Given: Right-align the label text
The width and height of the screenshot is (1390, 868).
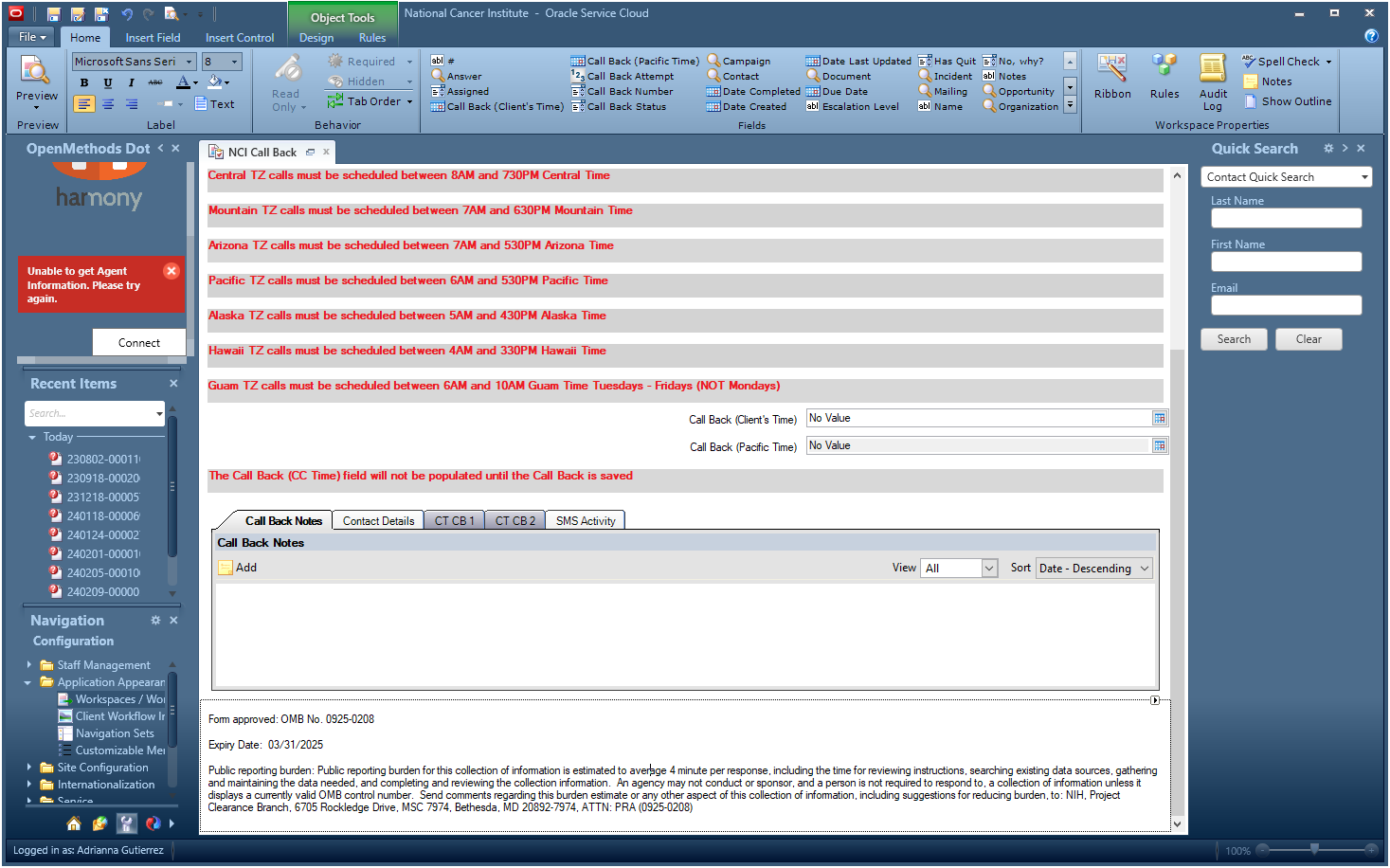Looking at the screenshot, I should [x=132, y=104].
